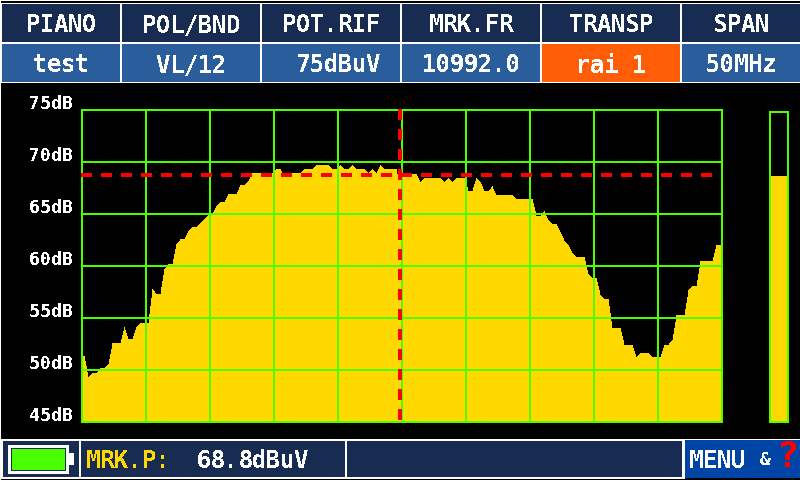Click the 70dB axis label
800x480 pixels.
tap(51, 155)
